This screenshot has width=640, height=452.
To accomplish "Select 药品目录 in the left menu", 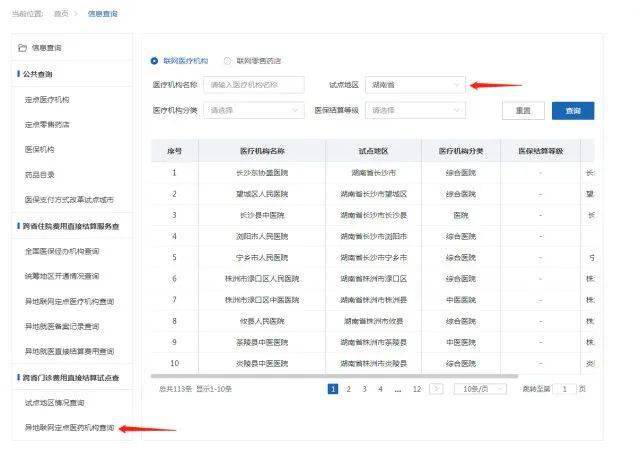I will [40, 174].
